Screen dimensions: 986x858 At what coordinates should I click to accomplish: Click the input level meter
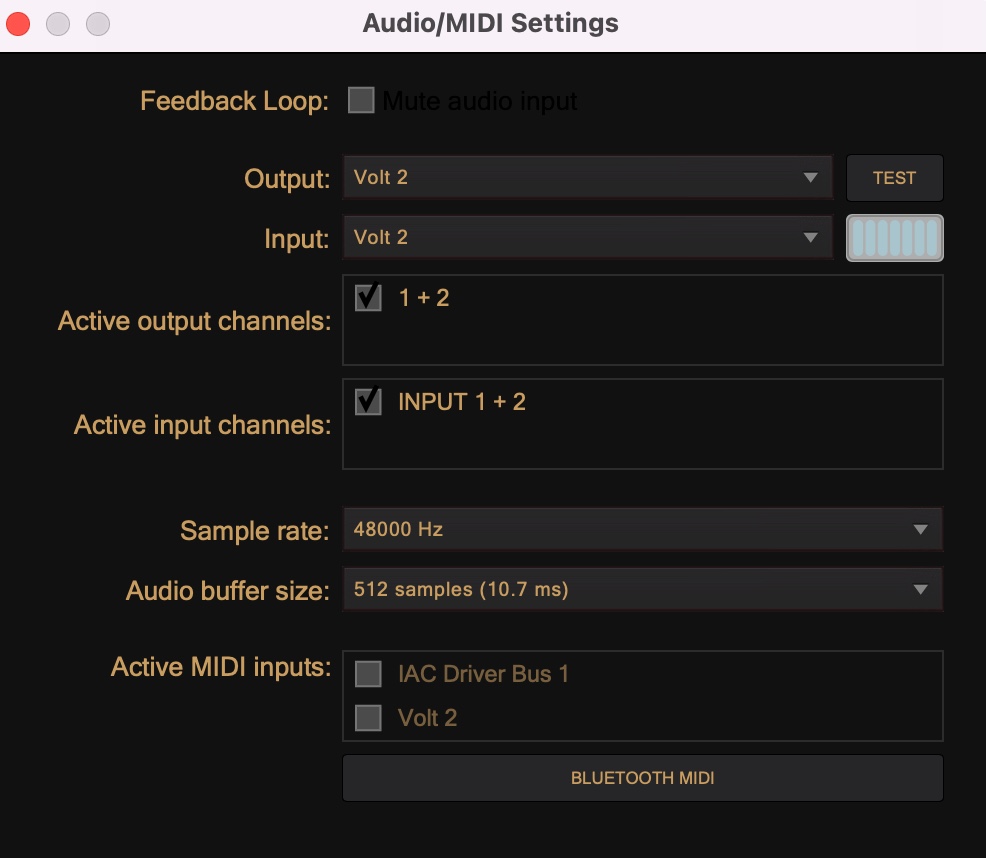point(894,238)
